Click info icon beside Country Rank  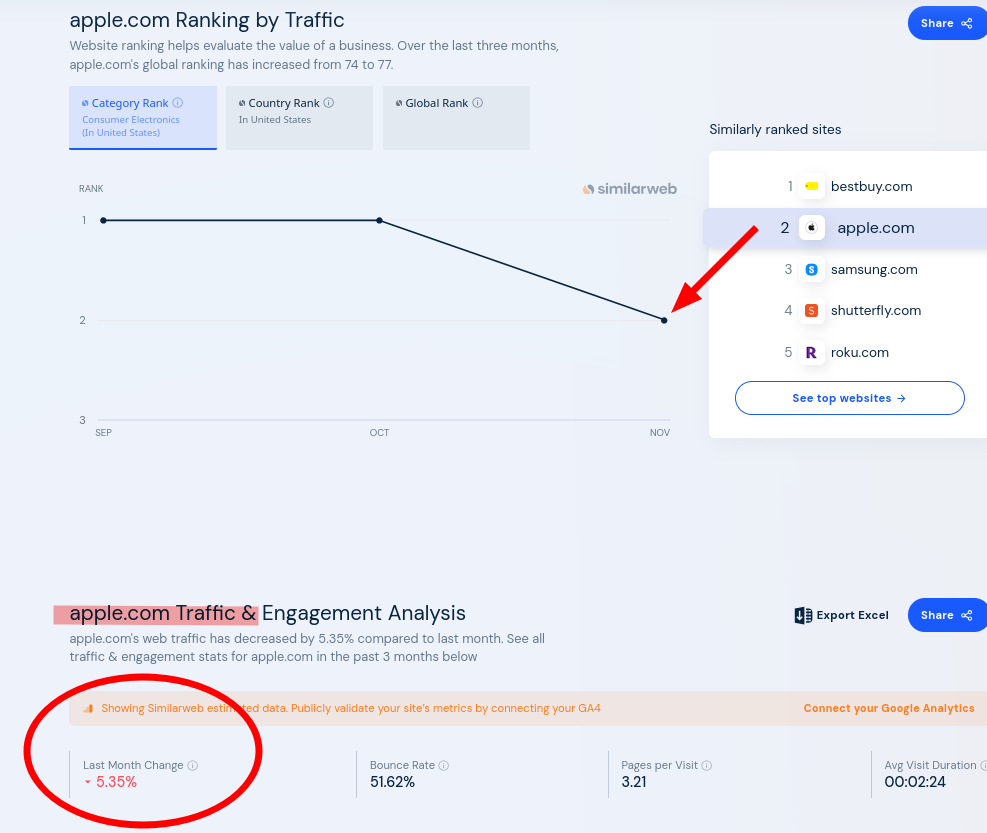point(329,103)
